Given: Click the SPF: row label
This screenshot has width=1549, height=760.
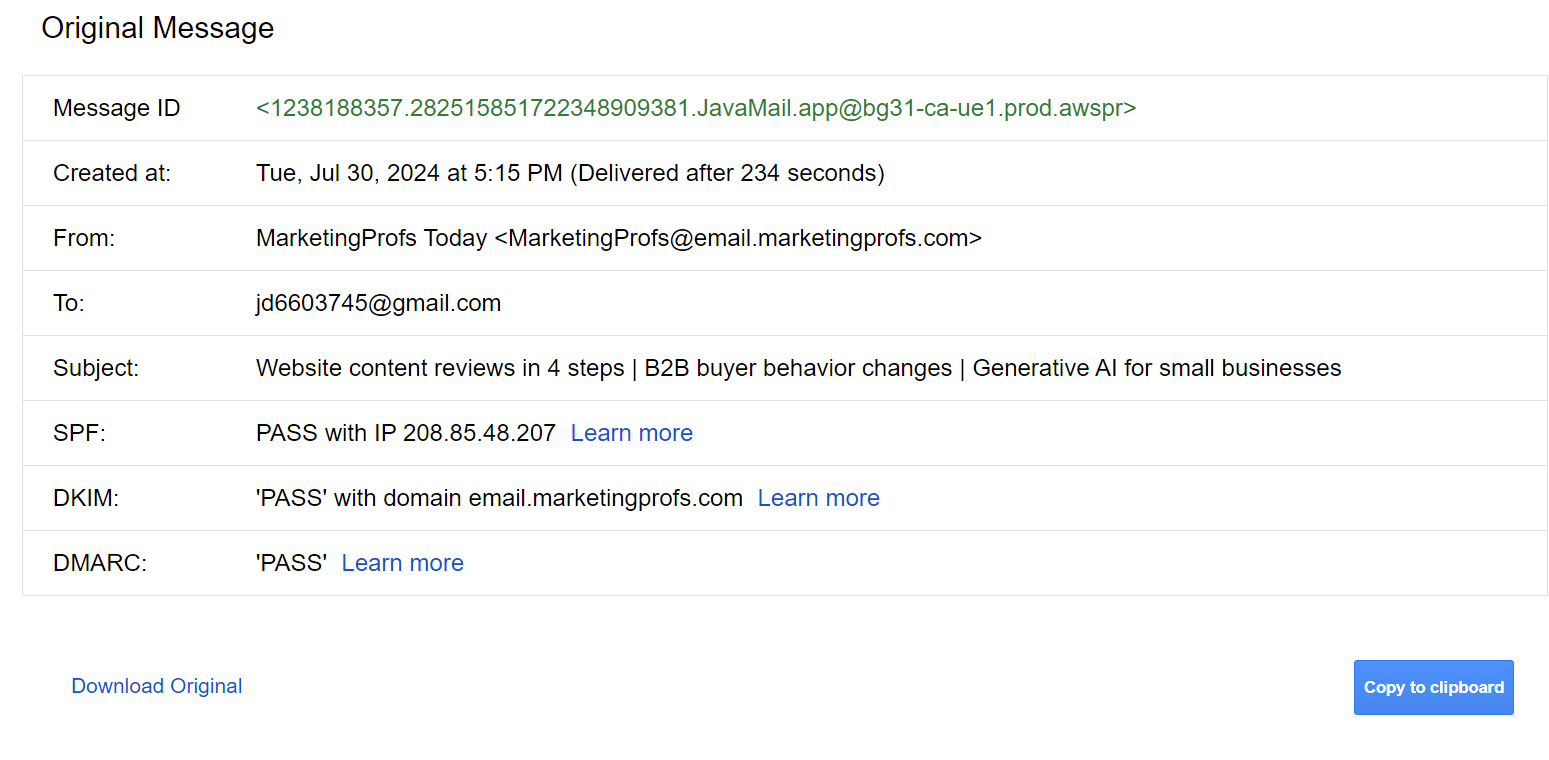Looking at the screenshot, I should 79,433.
